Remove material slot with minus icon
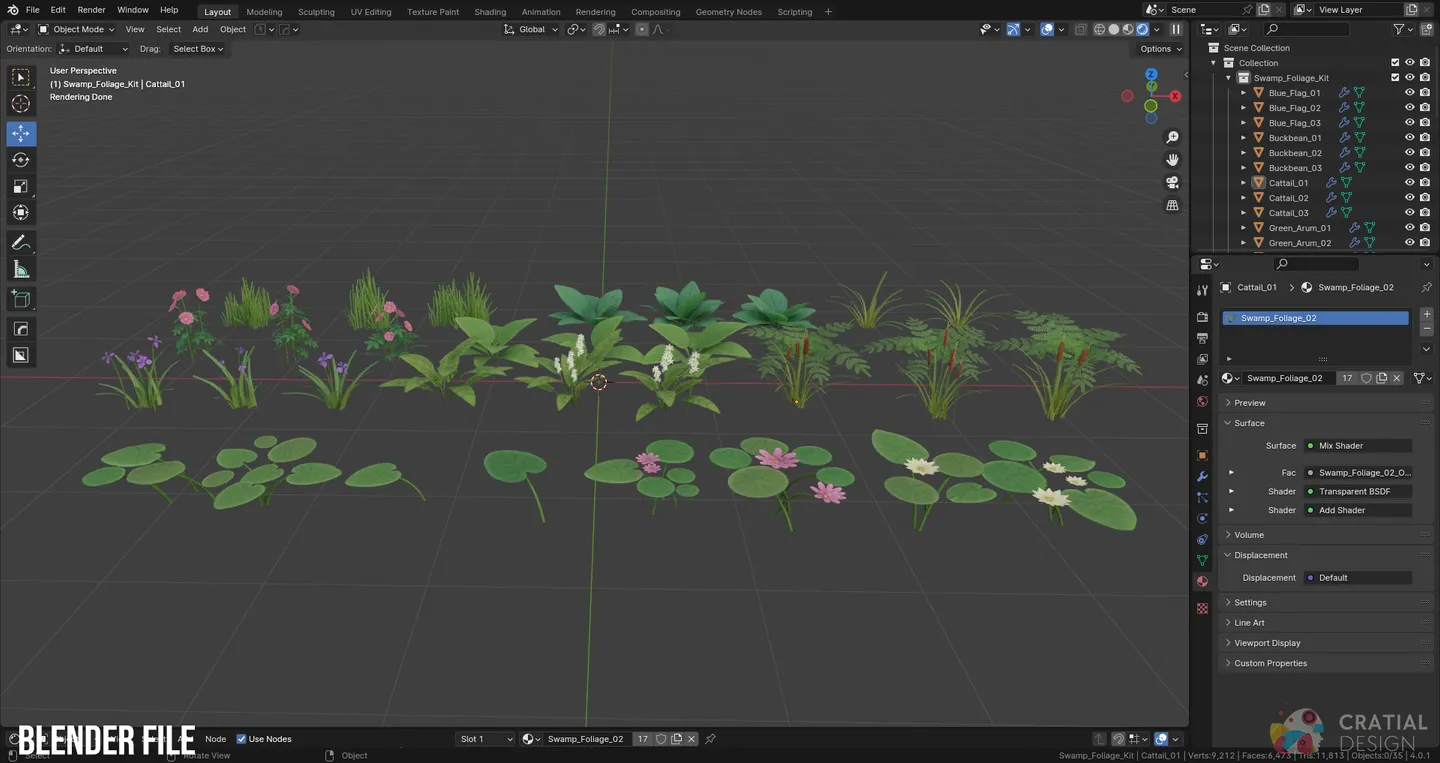The image size is (1440, 763). (x=1426, y=329)
